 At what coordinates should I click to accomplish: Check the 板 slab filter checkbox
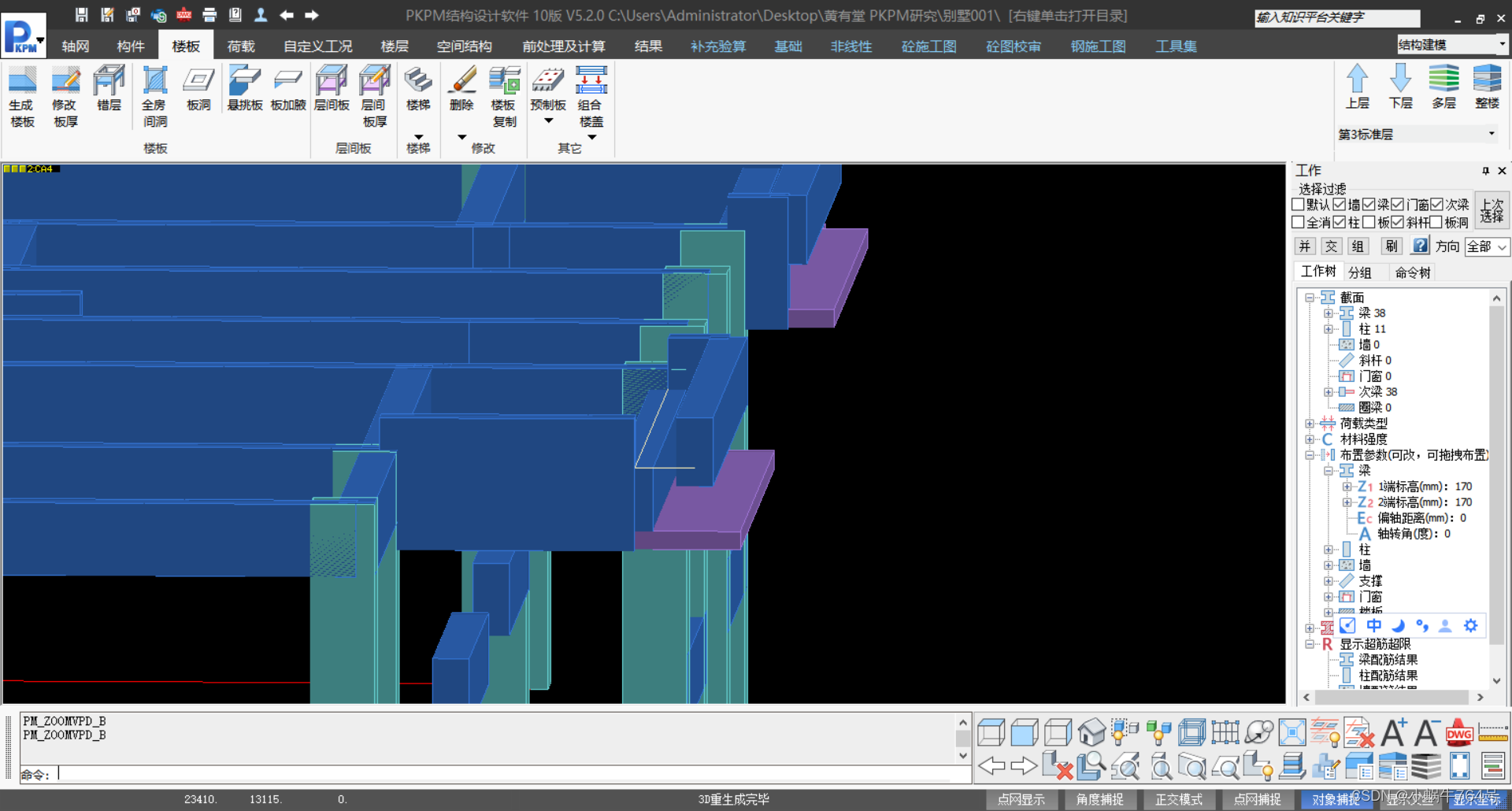click(1369, 223)
